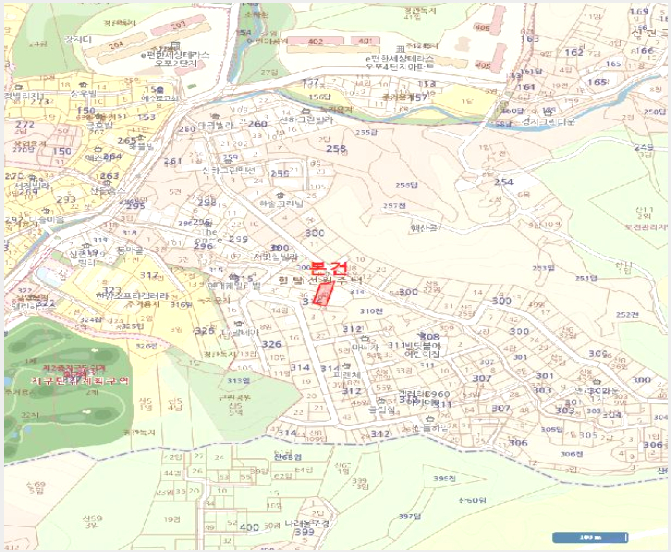Click the red highlighted parcel polygon
Image resolution: width=671 pixels, height=552 pixels.
324,293
